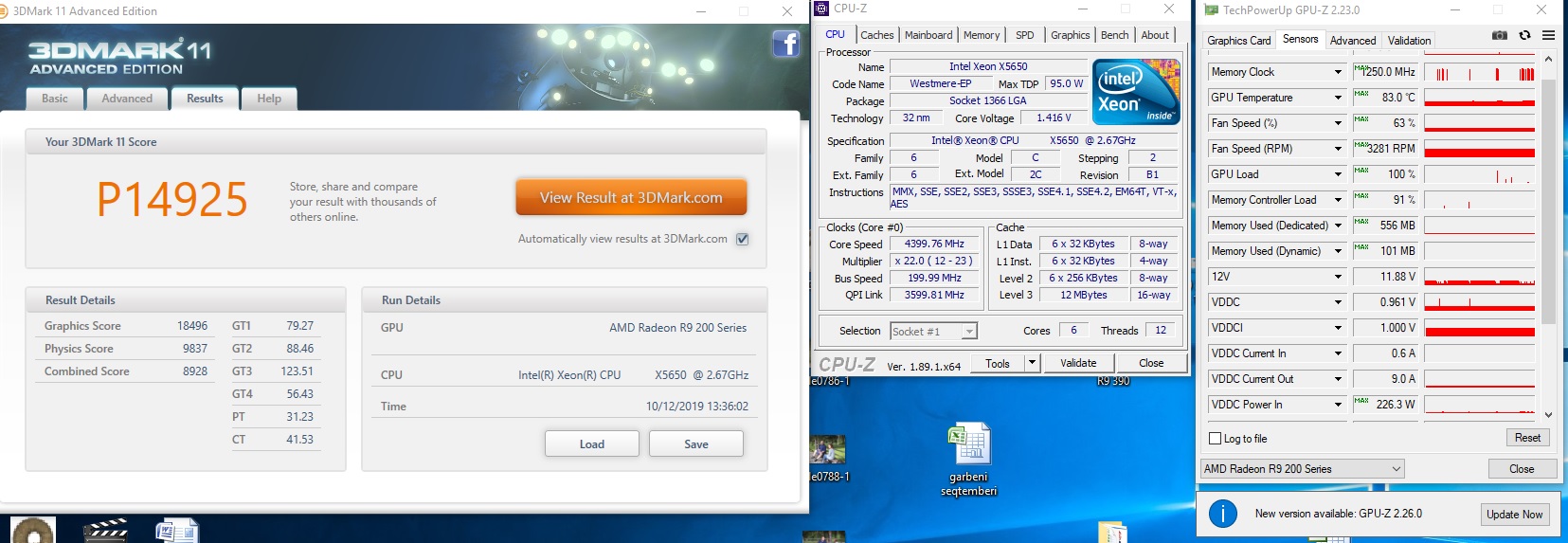Open the Graphics Card tab in GPU-Z
The height and width of the screenshot is (543, 1568).
pos(1239,41)
